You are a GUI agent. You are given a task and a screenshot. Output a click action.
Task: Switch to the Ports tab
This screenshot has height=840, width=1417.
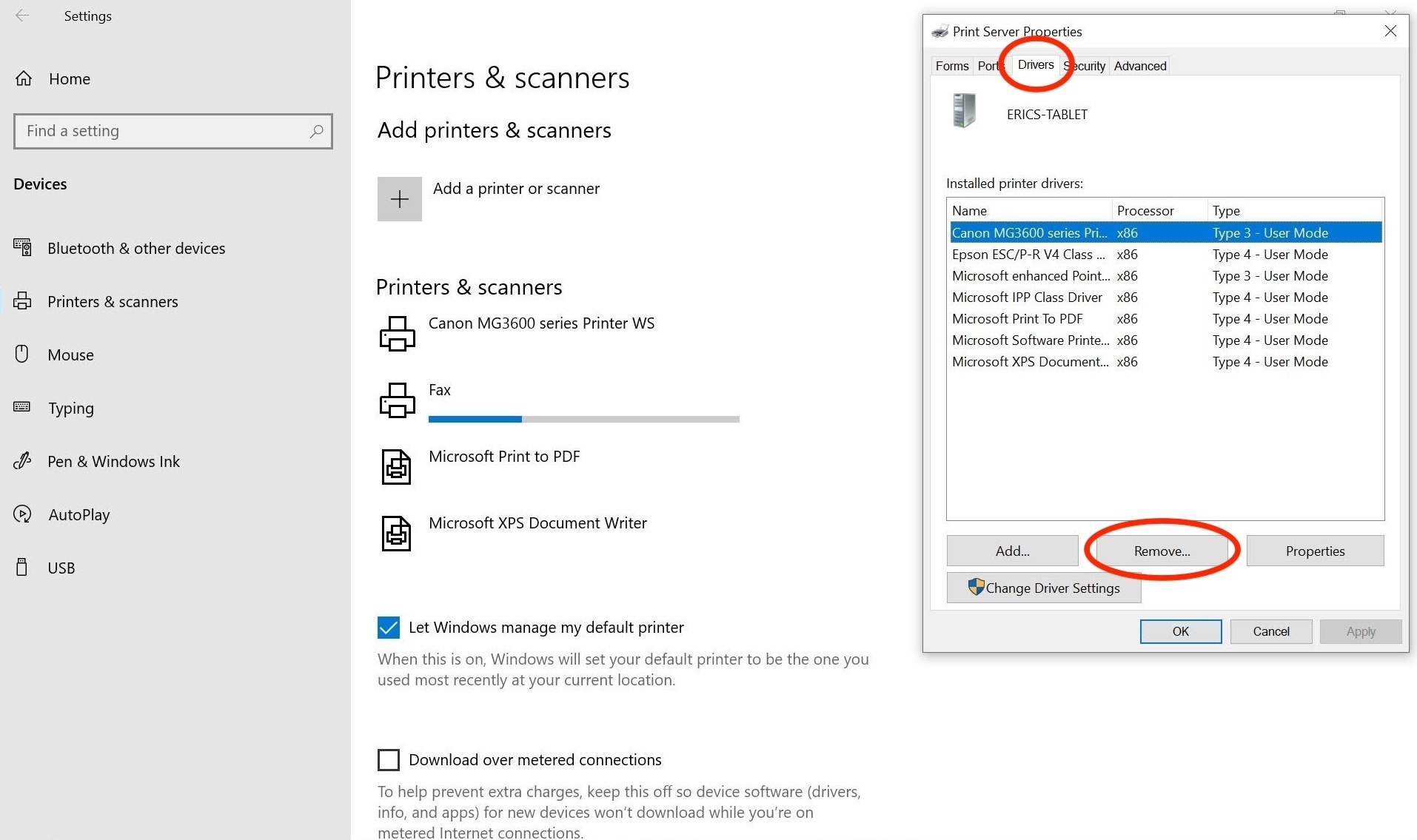pos(990,66)
